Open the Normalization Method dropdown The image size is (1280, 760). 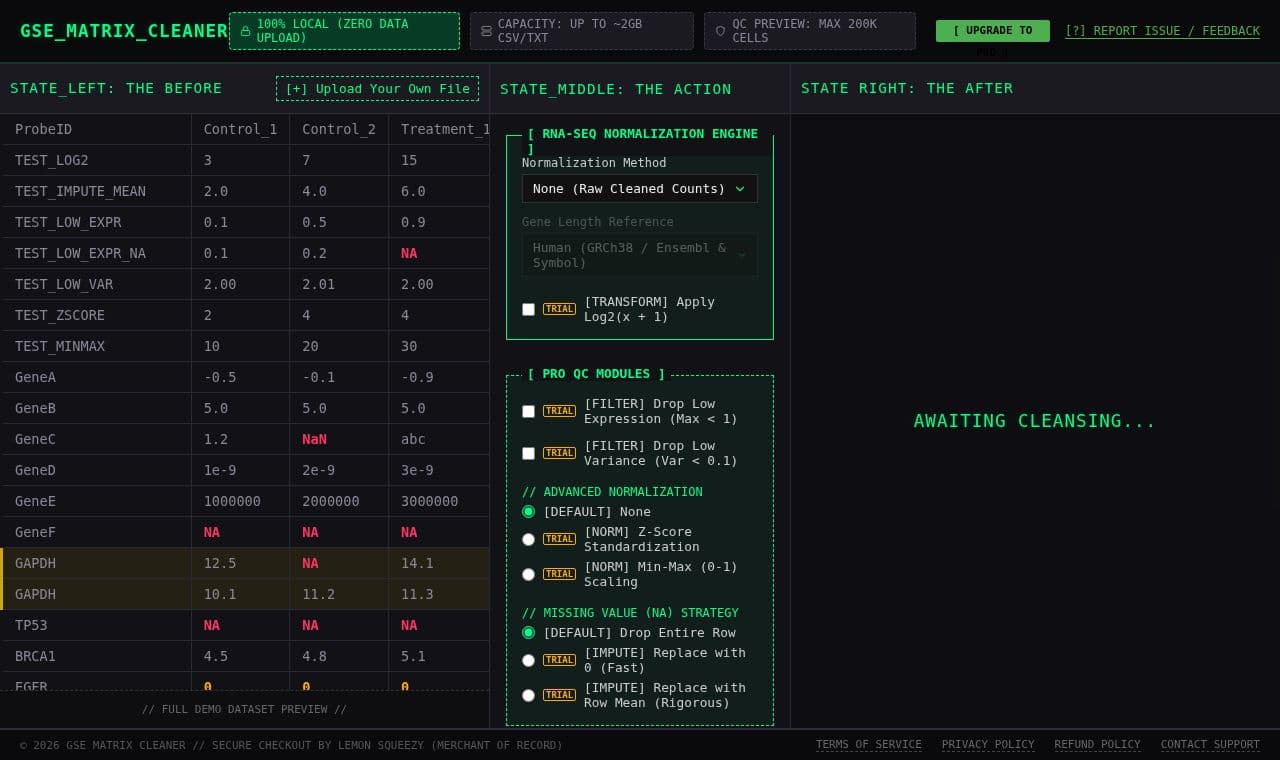(640, 189)
